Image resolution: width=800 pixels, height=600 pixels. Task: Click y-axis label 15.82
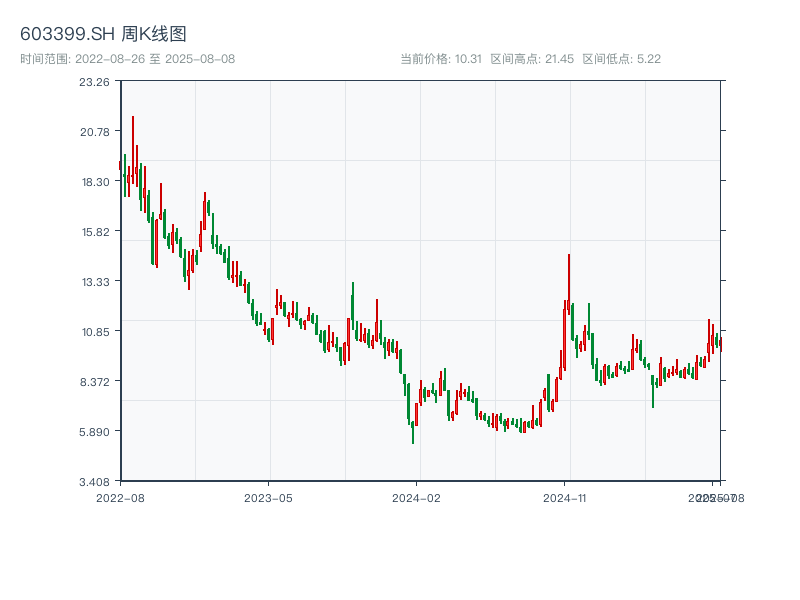tap(95, 232)
